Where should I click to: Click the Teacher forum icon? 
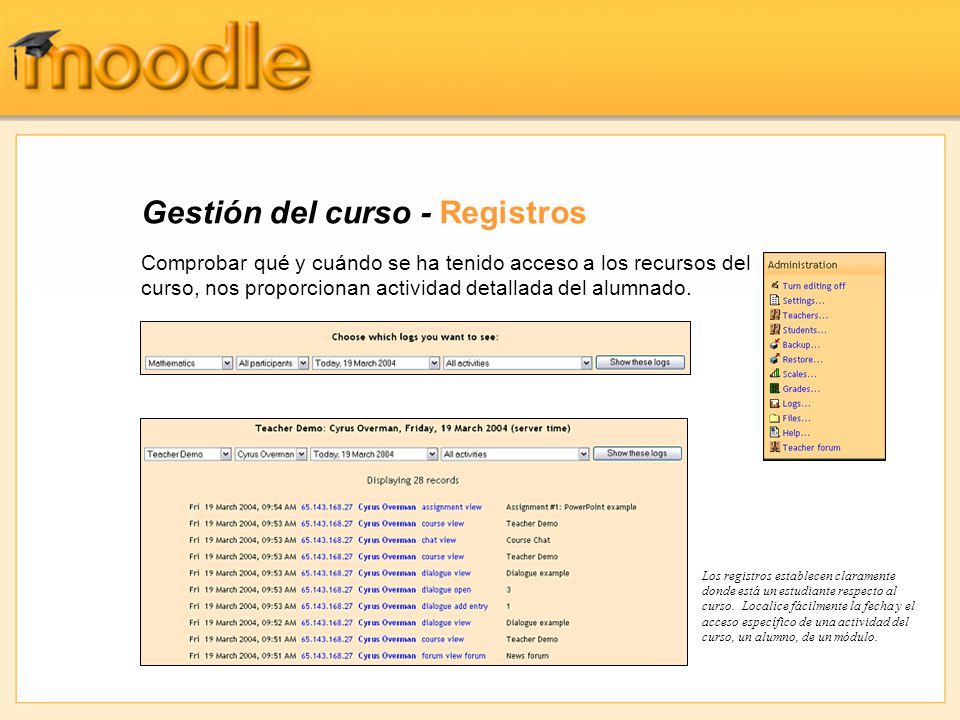pyautogui.click(x=774, y=447)
